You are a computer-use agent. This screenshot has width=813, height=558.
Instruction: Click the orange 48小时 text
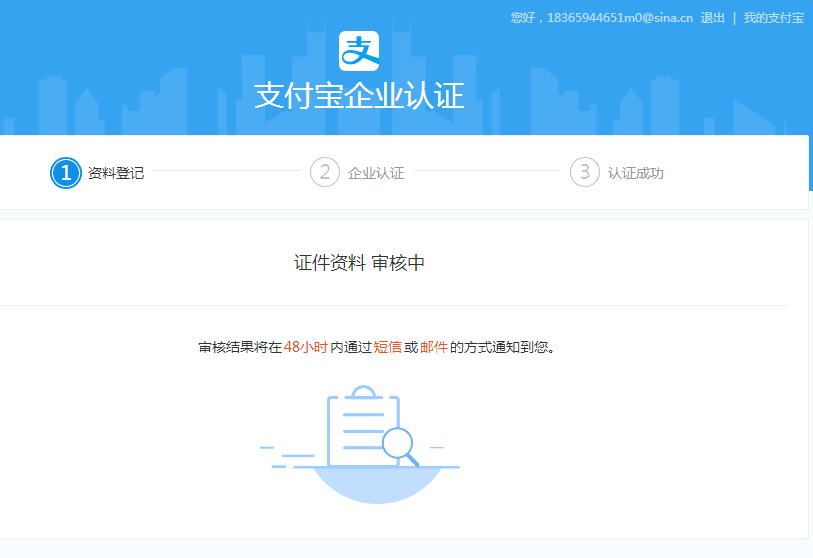pos(305,347)
